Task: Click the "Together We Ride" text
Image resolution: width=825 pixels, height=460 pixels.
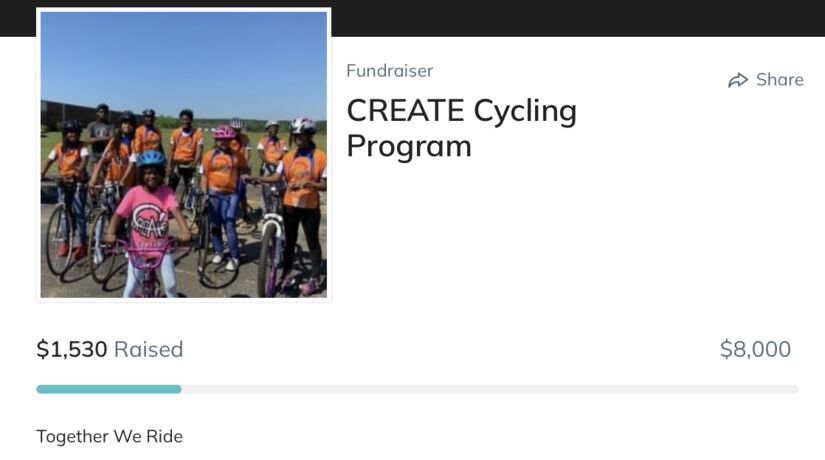Action: point(109,436)
